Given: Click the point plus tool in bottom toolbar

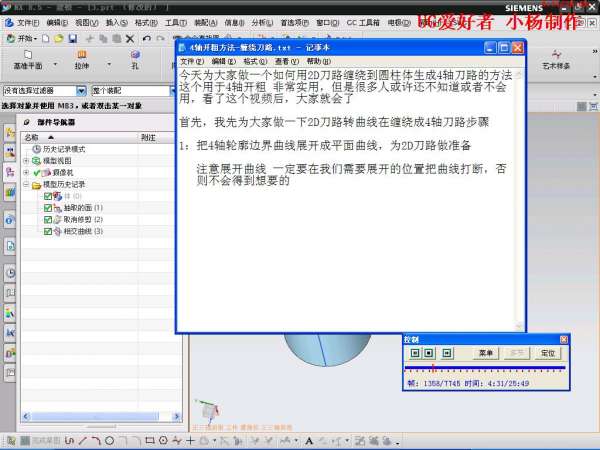Looking at the screenshot, I should 190,441.
